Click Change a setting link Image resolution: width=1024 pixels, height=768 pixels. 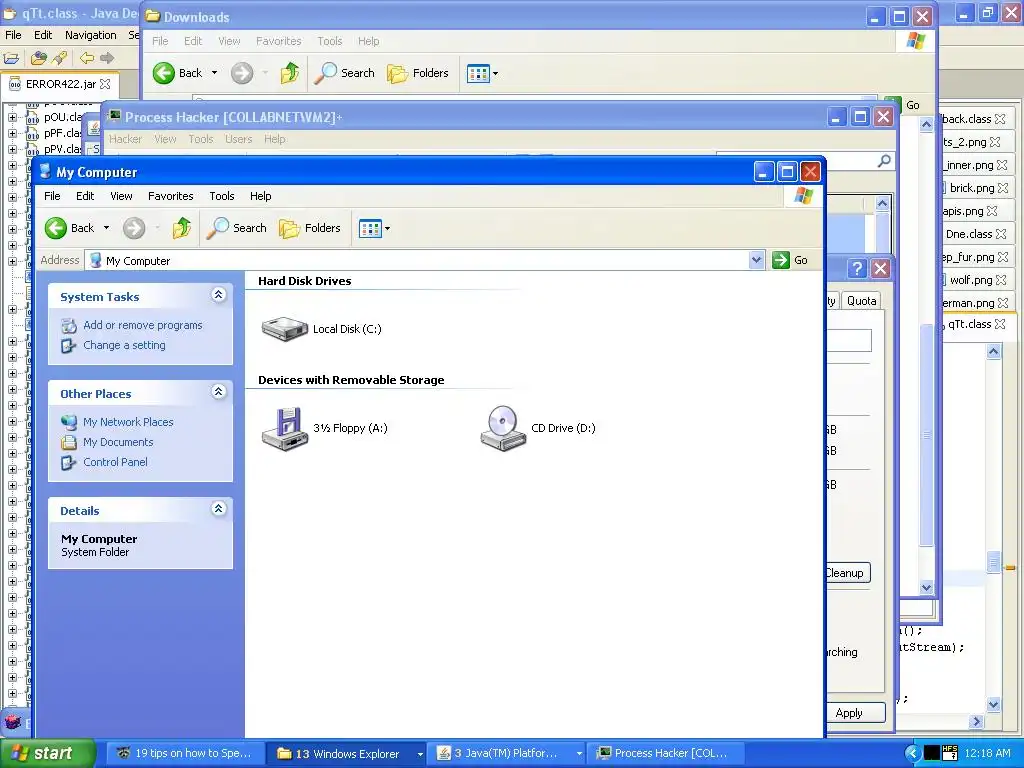click(x=124, y=345)
